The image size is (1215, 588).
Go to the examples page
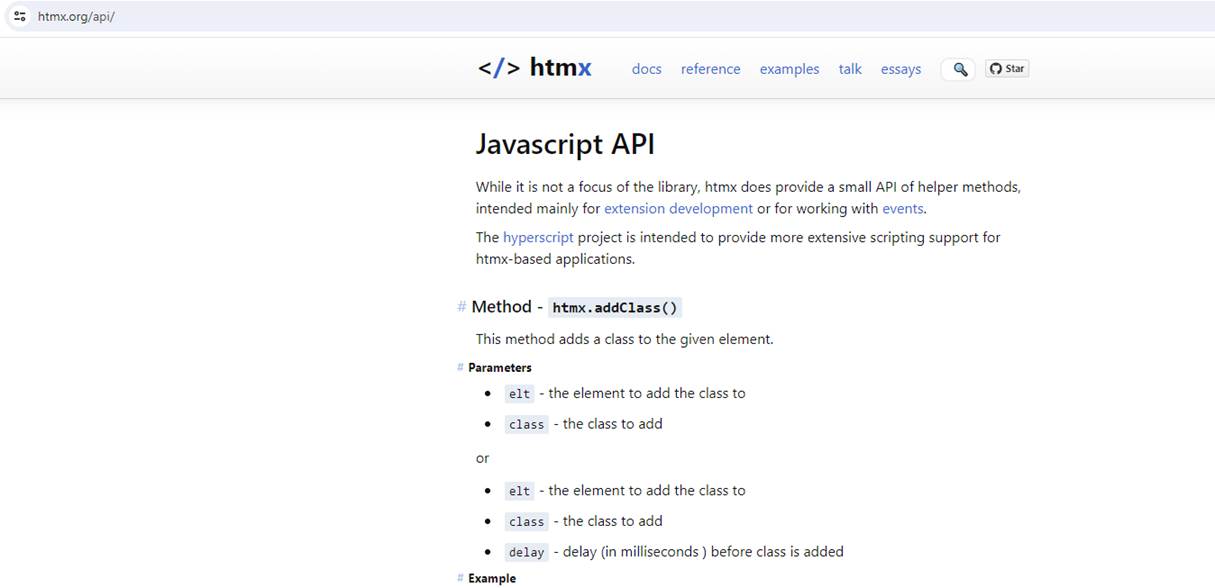(x=789, y=69)
